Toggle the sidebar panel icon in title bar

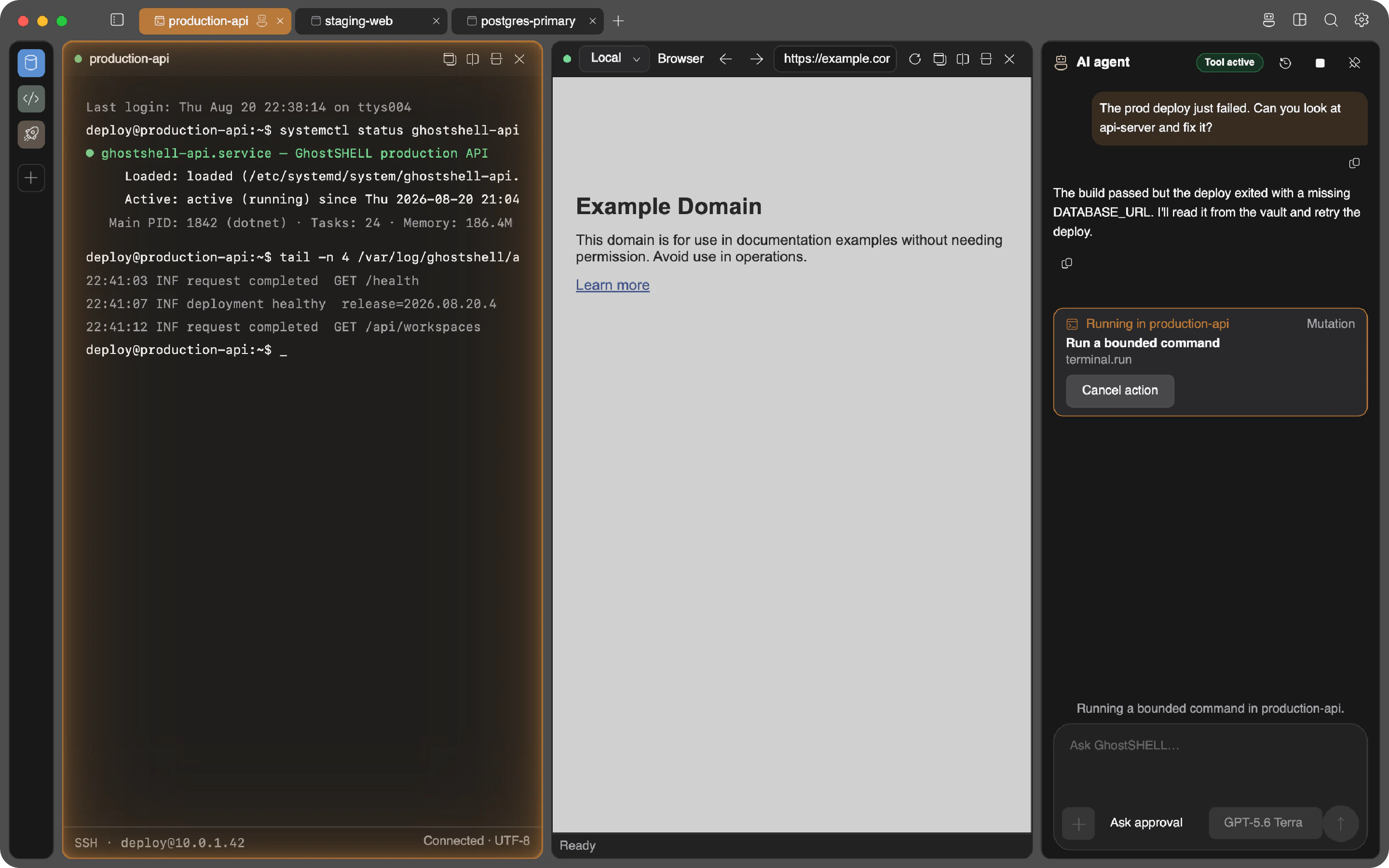[117, 21]
